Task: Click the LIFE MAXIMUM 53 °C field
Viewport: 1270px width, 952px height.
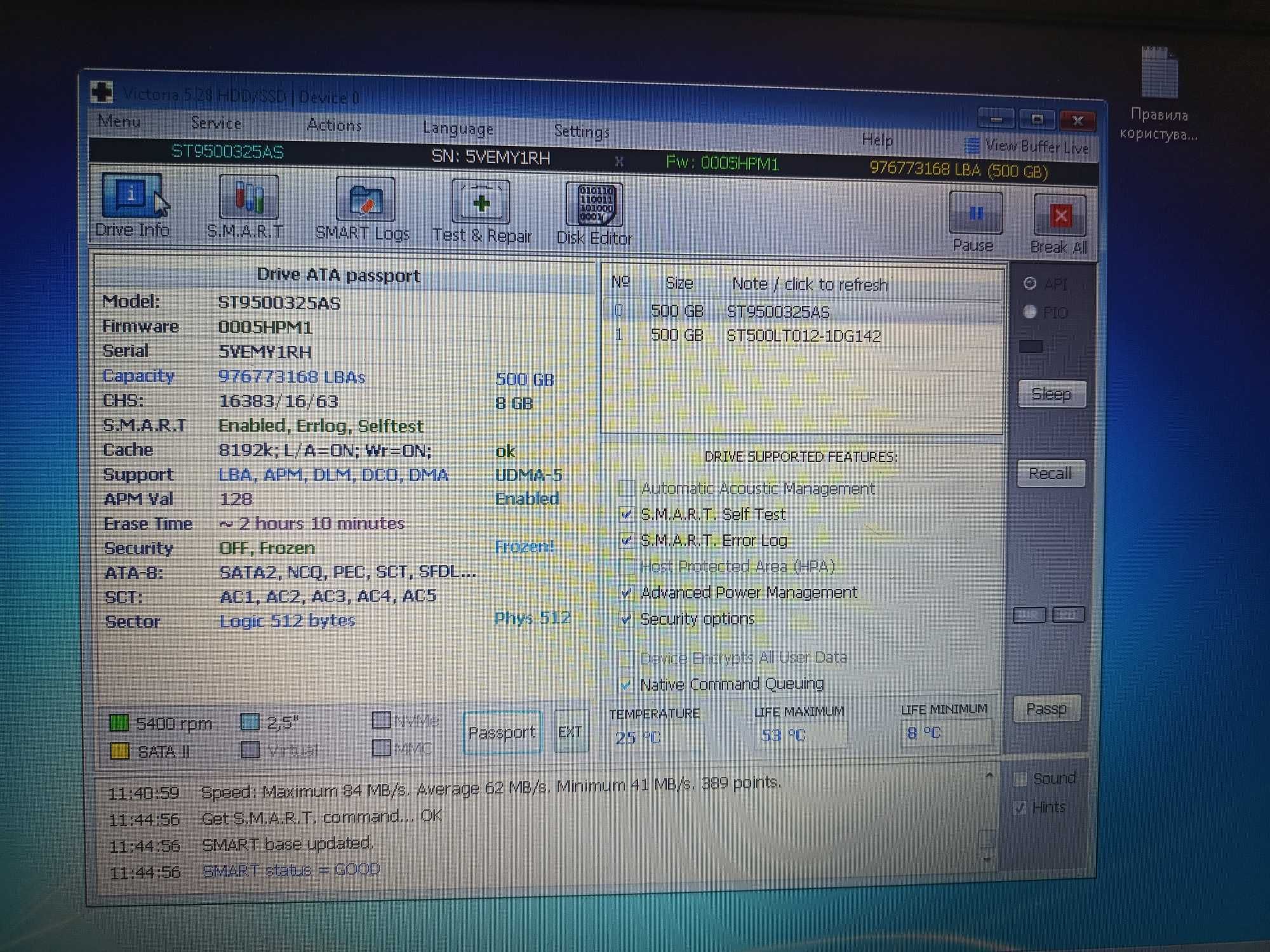Action: pyautogui.click(x=801, y=735)
